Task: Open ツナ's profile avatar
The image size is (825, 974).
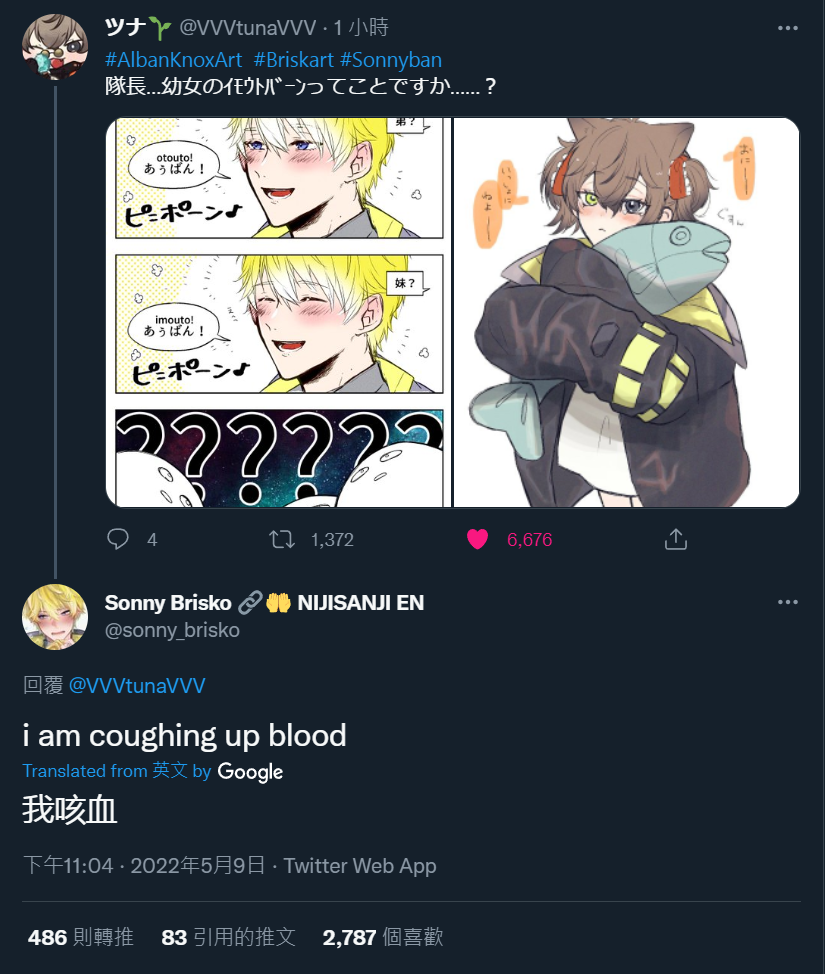Action: point(55,47)
